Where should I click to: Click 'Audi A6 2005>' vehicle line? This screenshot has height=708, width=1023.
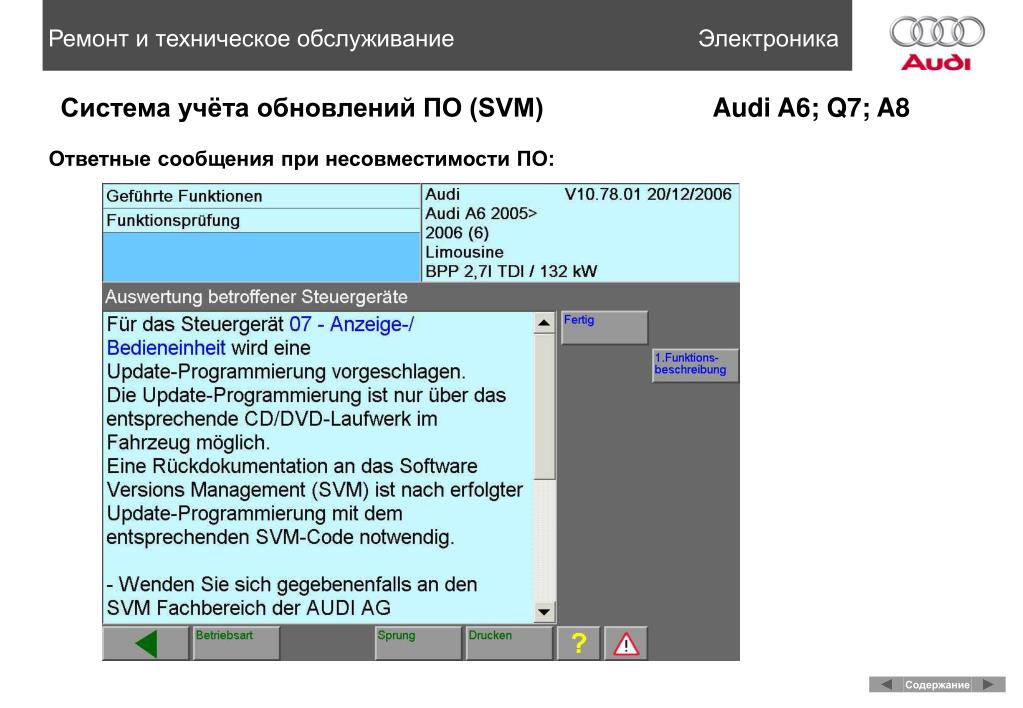481,214
